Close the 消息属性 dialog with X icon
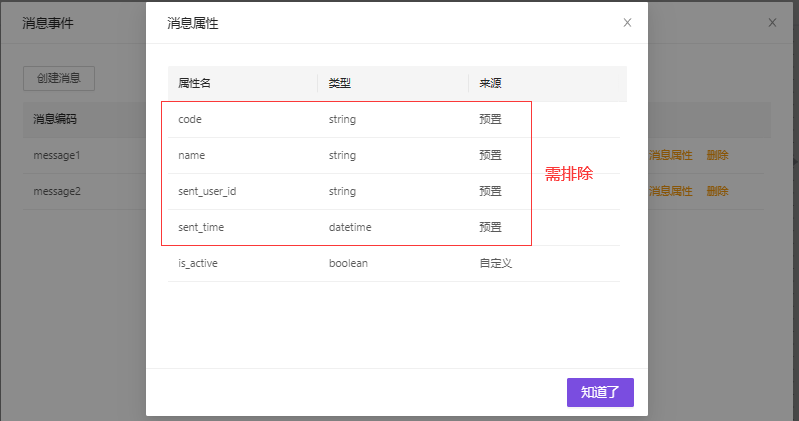This screenshot has height=421, width=799. click(627, 22)
